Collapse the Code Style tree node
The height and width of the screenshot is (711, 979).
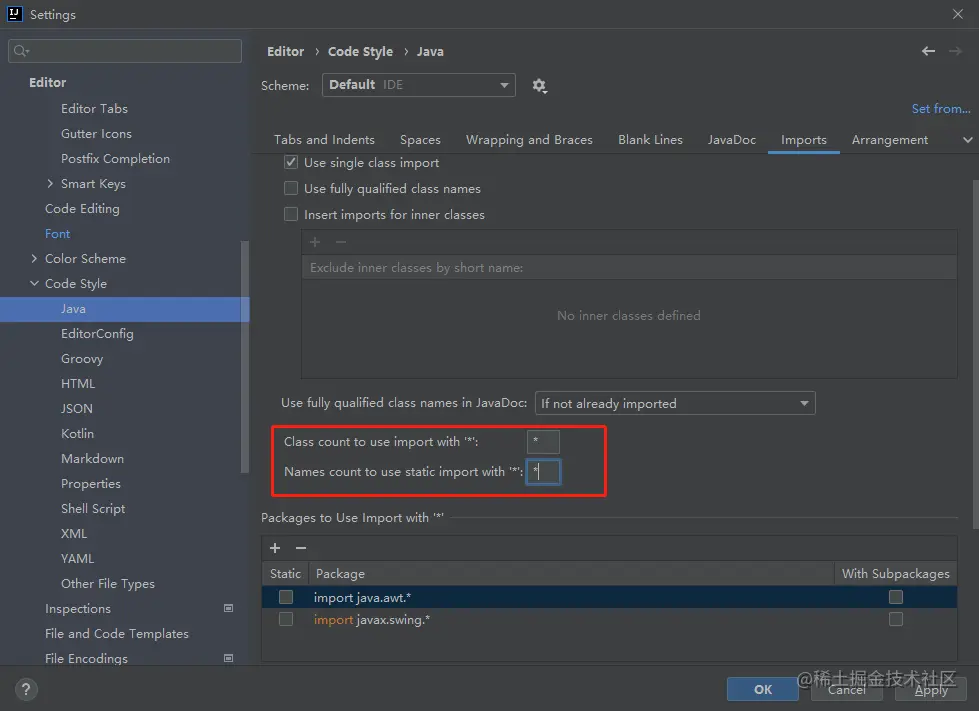pyautogui.click(x=34, y=283)
